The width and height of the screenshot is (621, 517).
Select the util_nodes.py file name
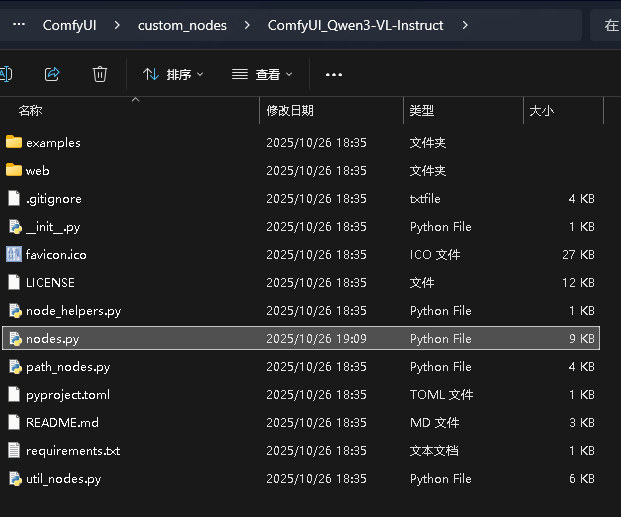[63, 479]
